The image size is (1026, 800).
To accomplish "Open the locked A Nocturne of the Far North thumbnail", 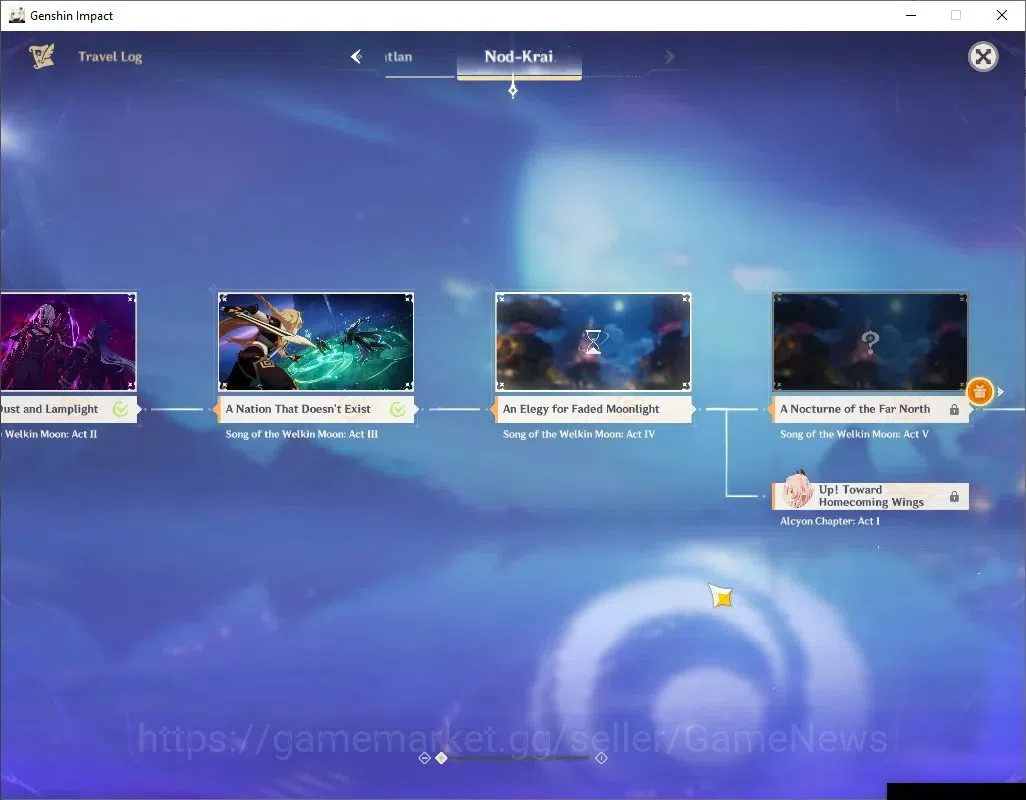I will [x=870, y=341].
